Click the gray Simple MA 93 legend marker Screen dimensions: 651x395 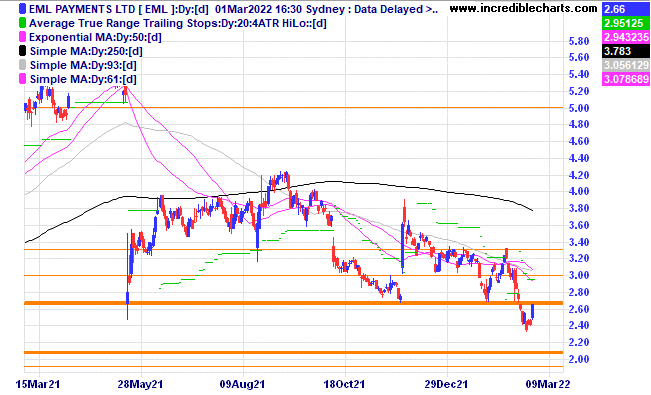pos(22,65)
